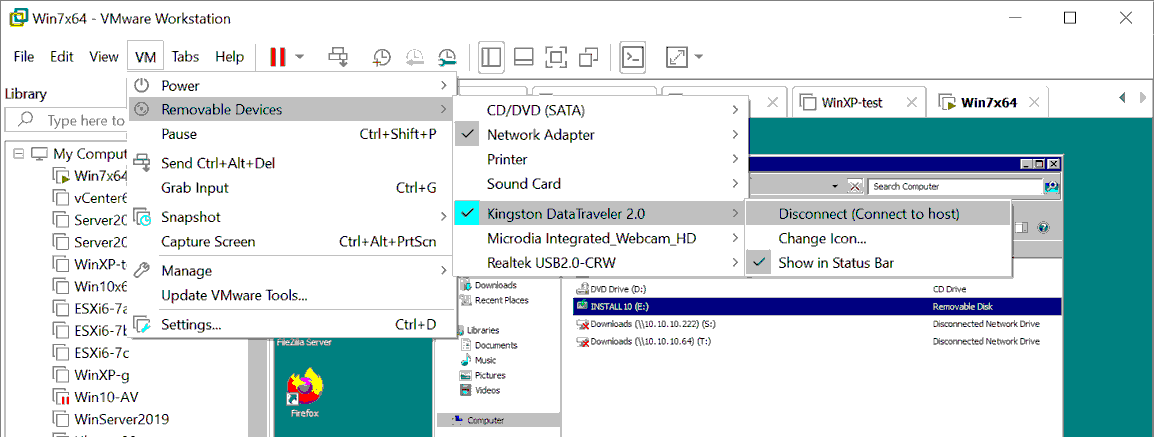
Task: Select DVD Drive (D:) in guest Explorer
Action: tap(612, 289)
